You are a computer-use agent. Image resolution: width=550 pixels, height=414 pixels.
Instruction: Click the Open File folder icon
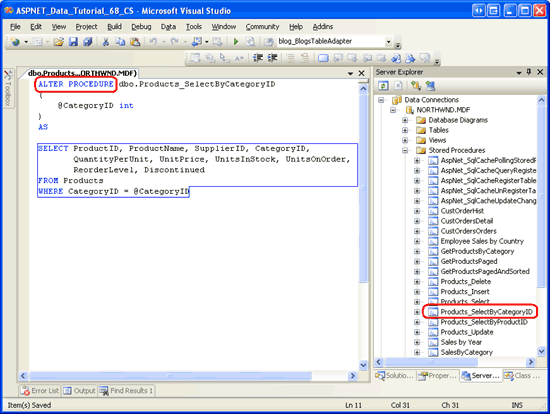point(58,42)
